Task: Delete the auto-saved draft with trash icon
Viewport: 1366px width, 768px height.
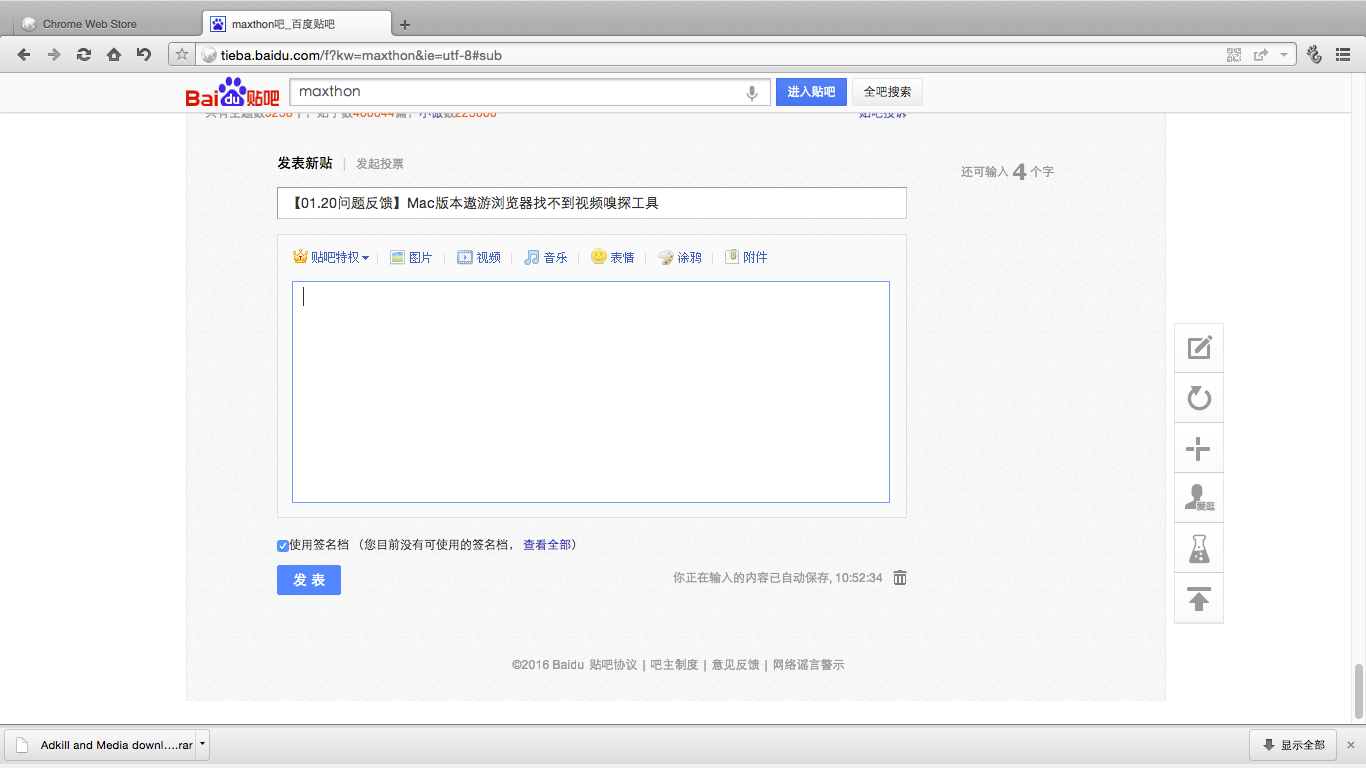Action: 900,578
